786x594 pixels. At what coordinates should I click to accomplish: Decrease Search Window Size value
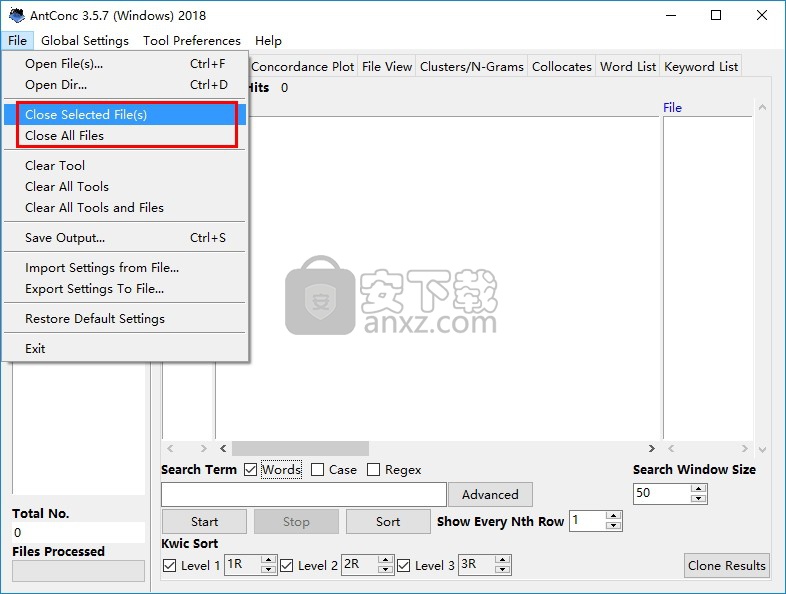(x=698, y=499)
